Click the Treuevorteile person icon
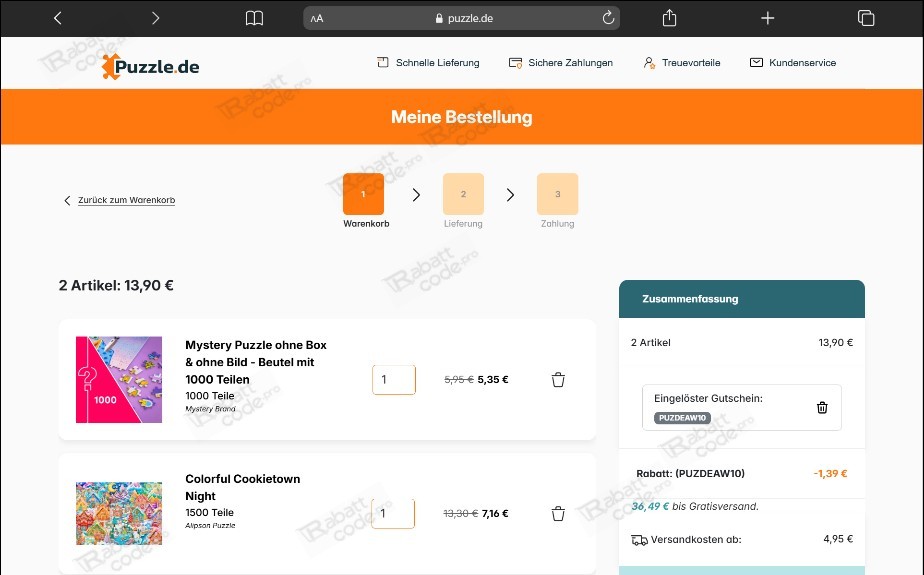Viewport: 924px width, 575px height. [649, 62]
